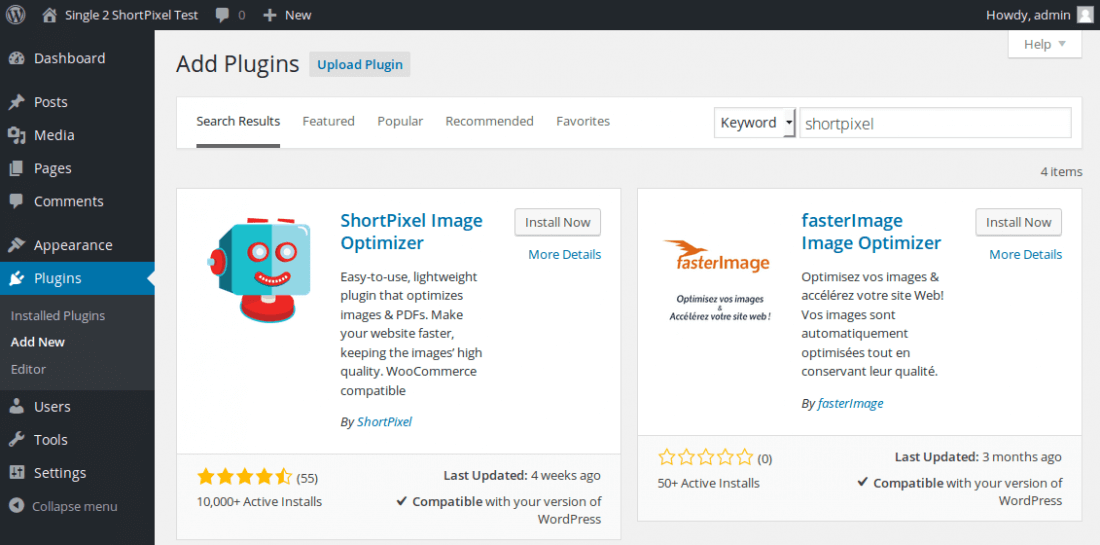Click the Pages sidebar icon
The width and height of the screenshot is (1100, 545).
click(17, 168)
